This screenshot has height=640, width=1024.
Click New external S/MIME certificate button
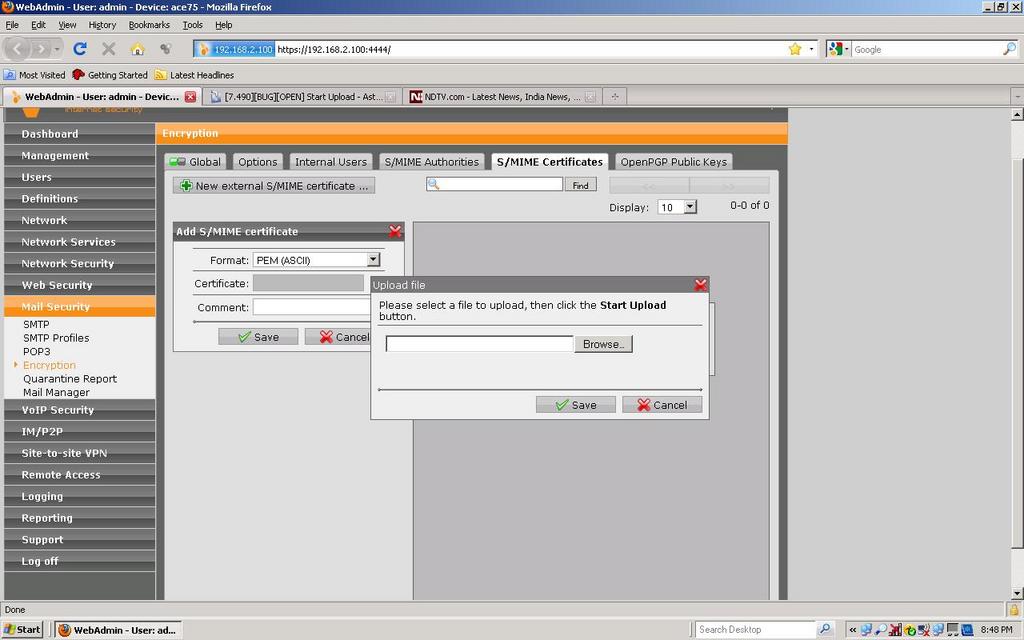[274, 186]
